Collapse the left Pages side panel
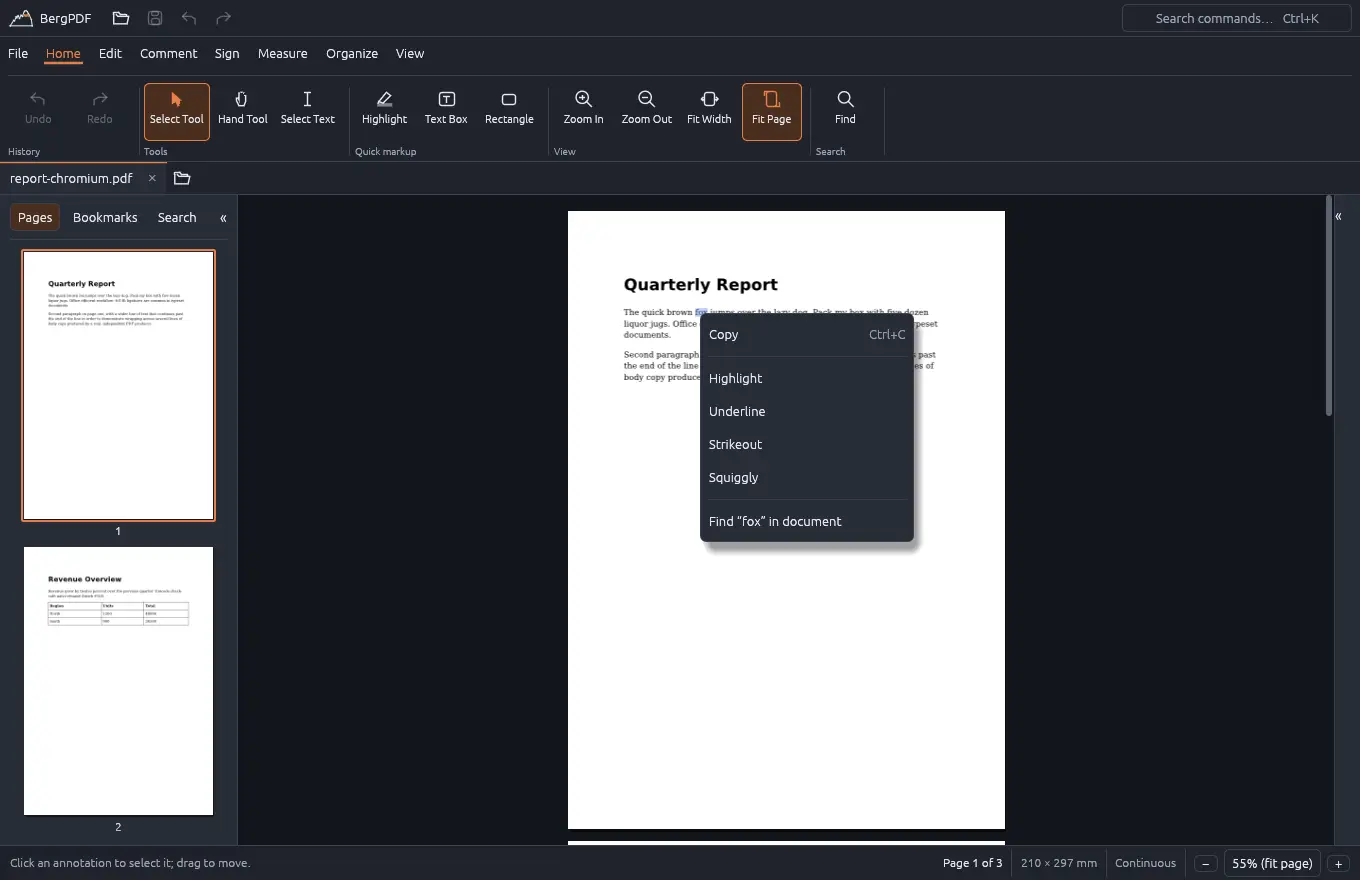Screen dimensions: 1360x880 [x=223, y=217]
